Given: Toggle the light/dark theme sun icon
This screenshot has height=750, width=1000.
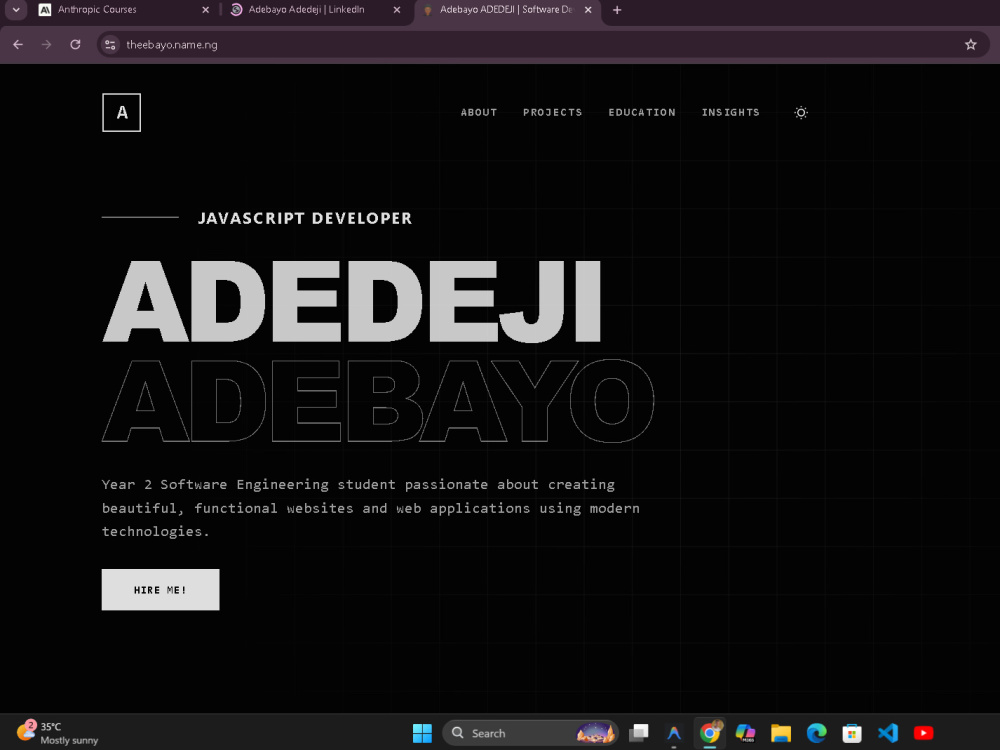Looking at the screenshot, I should [x=801, y=112].
